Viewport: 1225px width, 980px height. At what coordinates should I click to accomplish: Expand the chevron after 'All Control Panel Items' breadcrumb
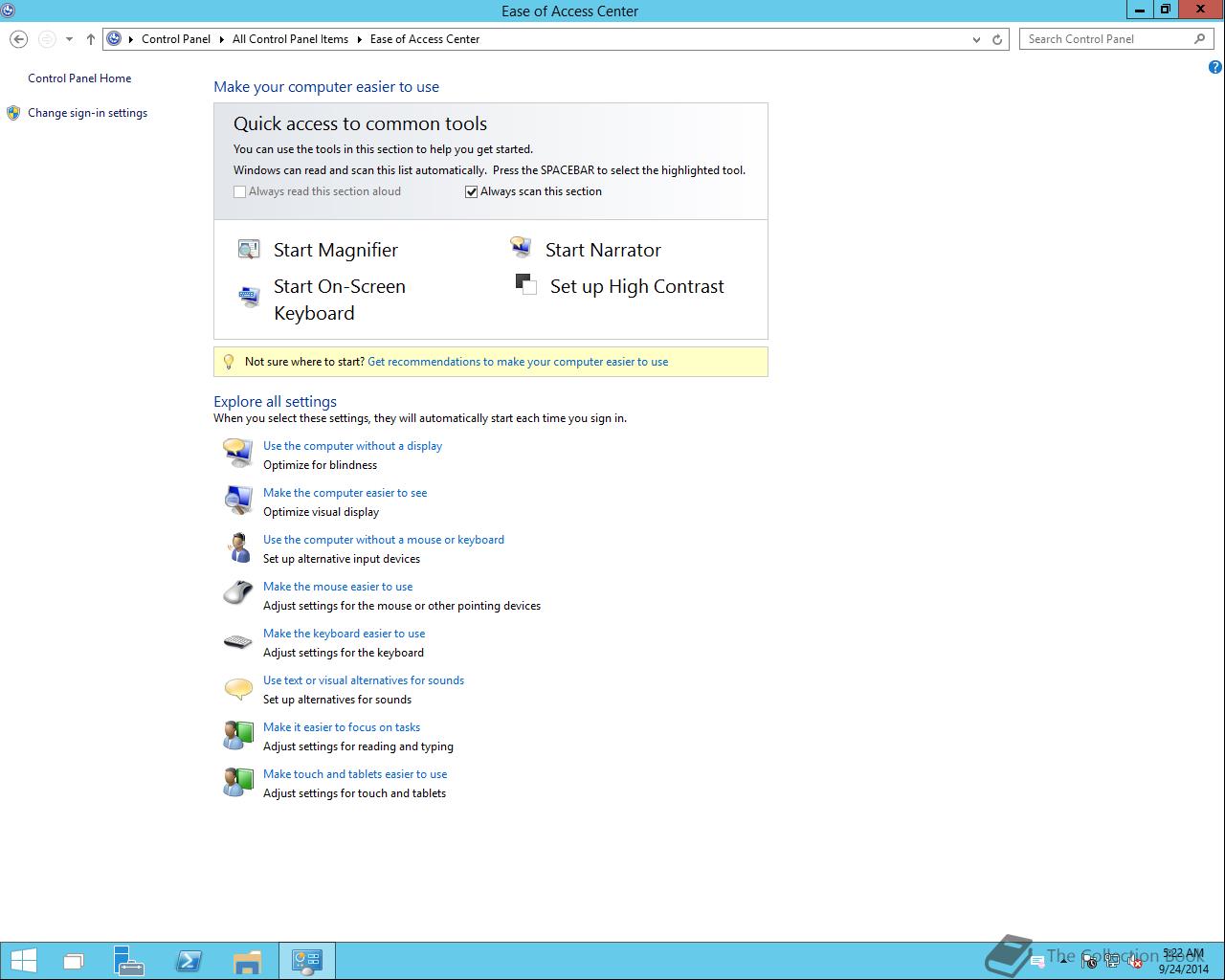click(x=360, y=39)
